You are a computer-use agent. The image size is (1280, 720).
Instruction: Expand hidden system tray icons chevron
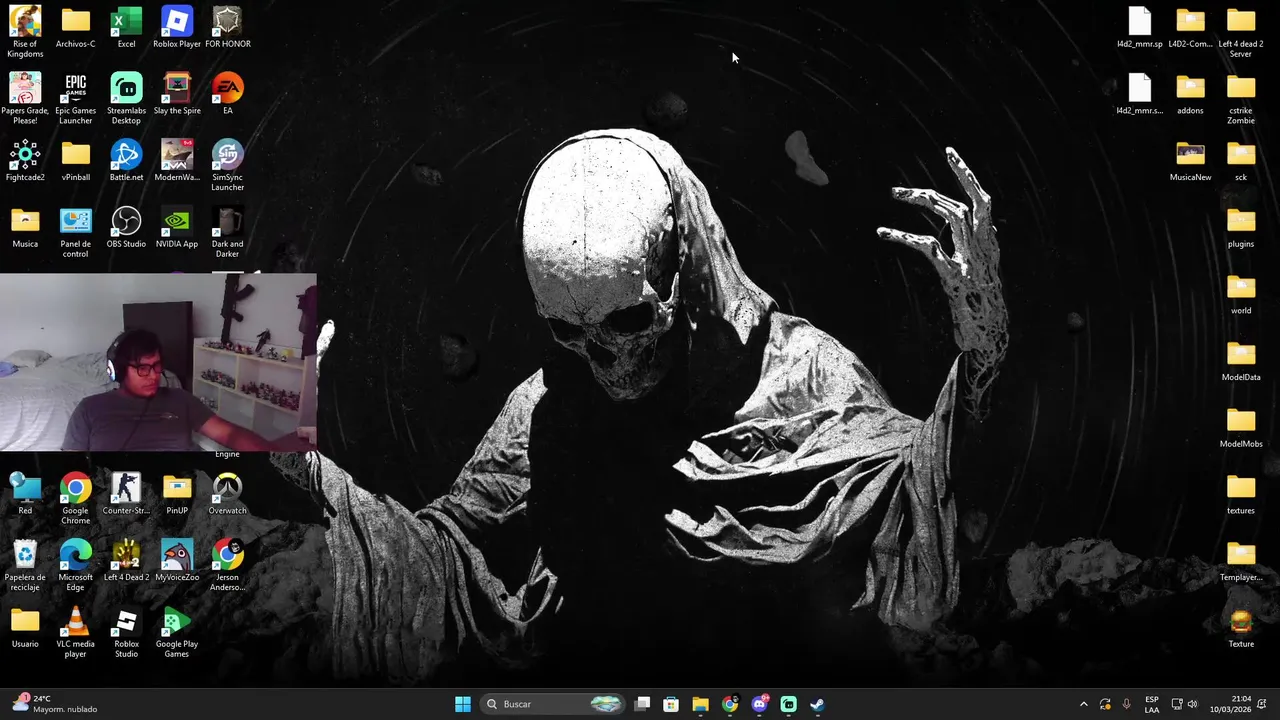click(x=1083, y=704)
